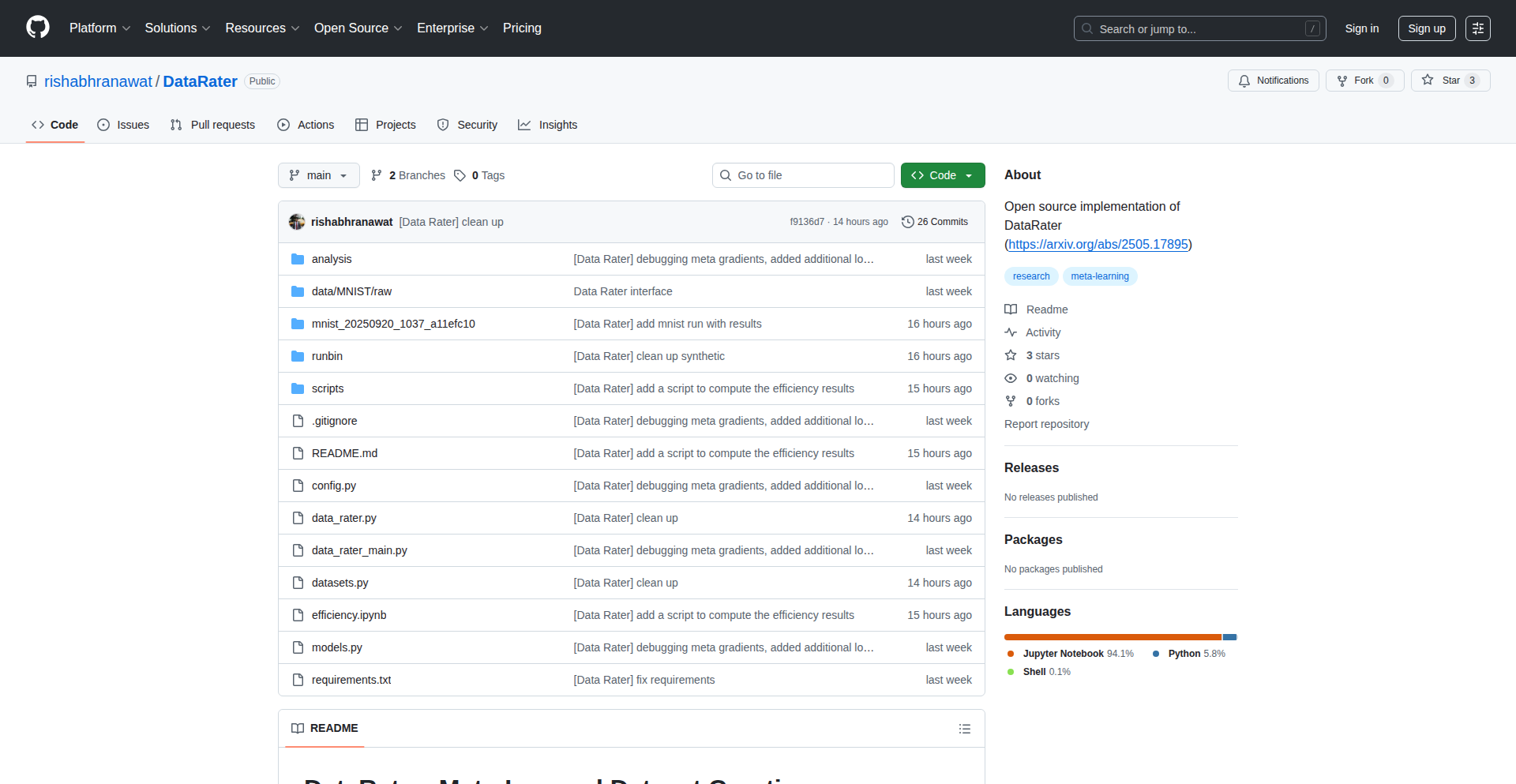This screenshot has height=784, width=1516.
Task: Click the GitHub logo icon
Action: [x=38, y=28]
